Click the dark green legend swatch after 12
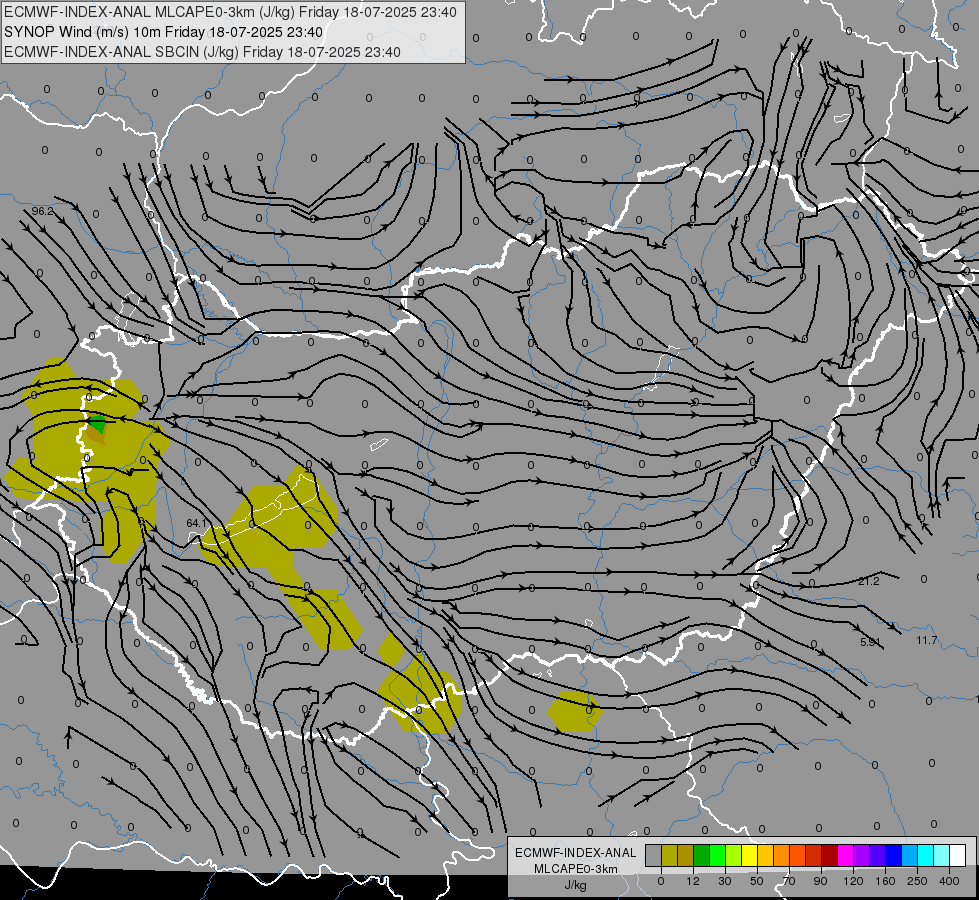Viewport: 979px width, 900px height. (701, 855)
